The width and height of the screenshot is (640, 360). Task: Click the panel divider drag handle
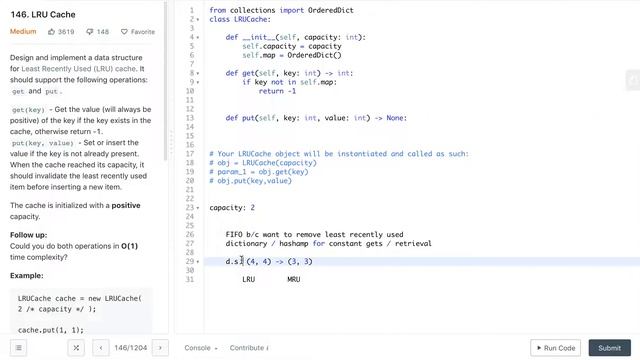tap(171, 143)
